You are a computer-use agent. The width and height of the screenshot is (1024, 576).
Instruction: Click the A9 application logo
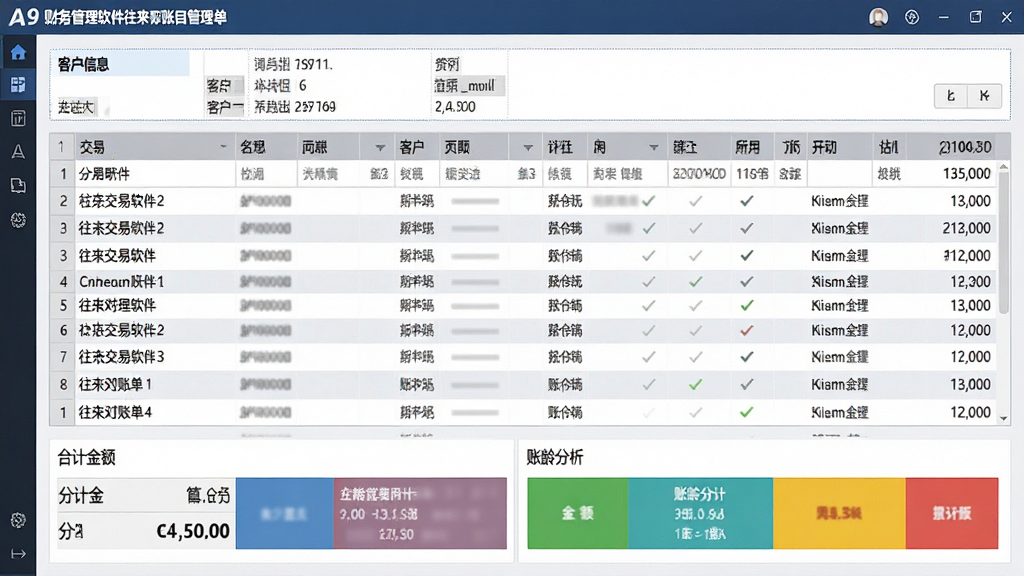point(24,16)
